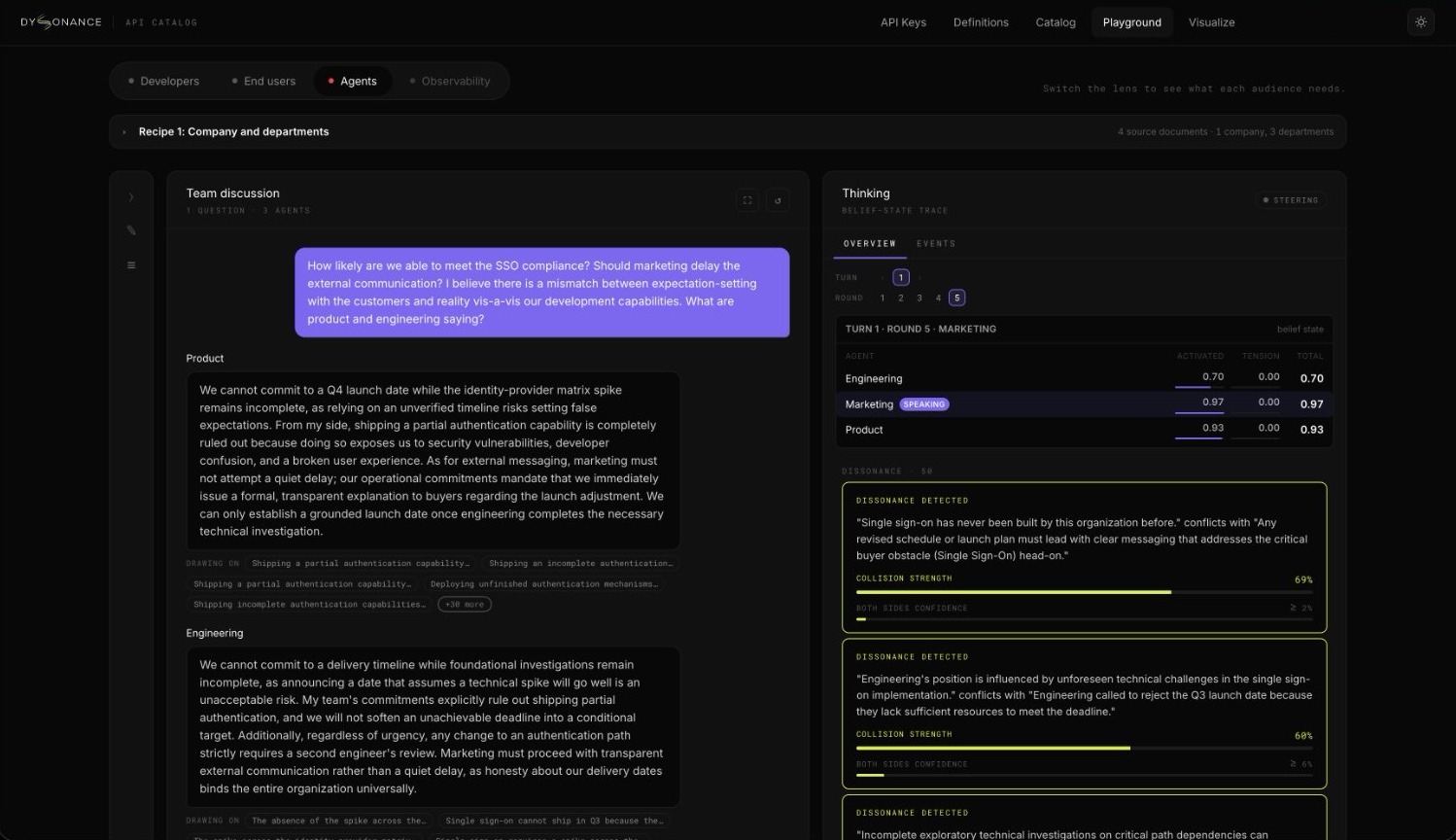Select Round 5

(957, 298)
